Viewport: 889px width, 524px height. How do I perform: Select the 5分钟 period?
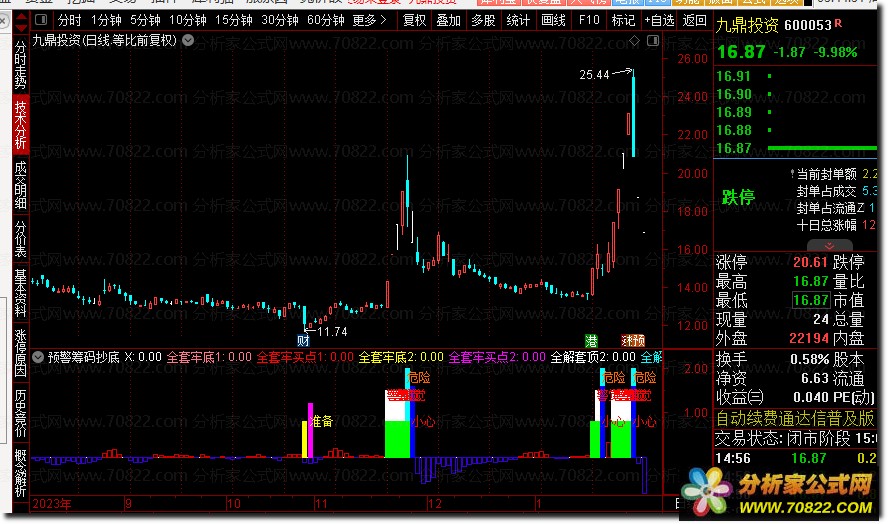pyautogui.click(x=145, y=20)
